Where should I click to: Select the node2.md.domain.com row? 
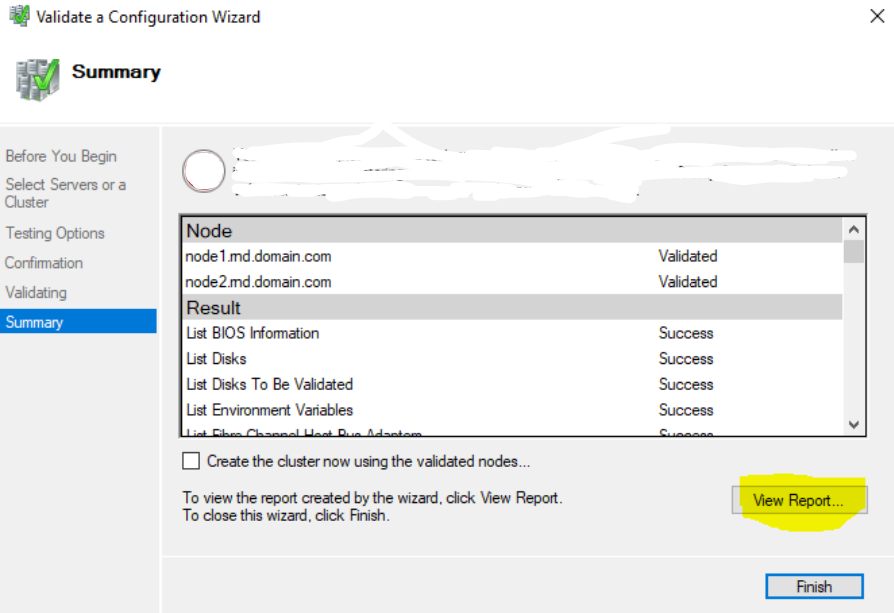click(511, 282)
